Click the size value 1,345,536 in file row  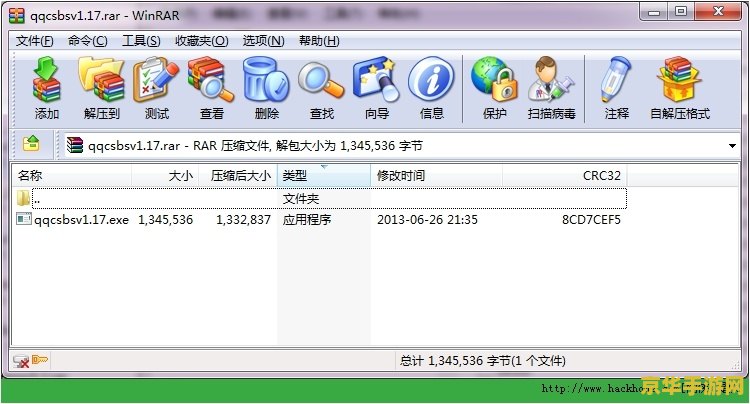click(165, 219)
